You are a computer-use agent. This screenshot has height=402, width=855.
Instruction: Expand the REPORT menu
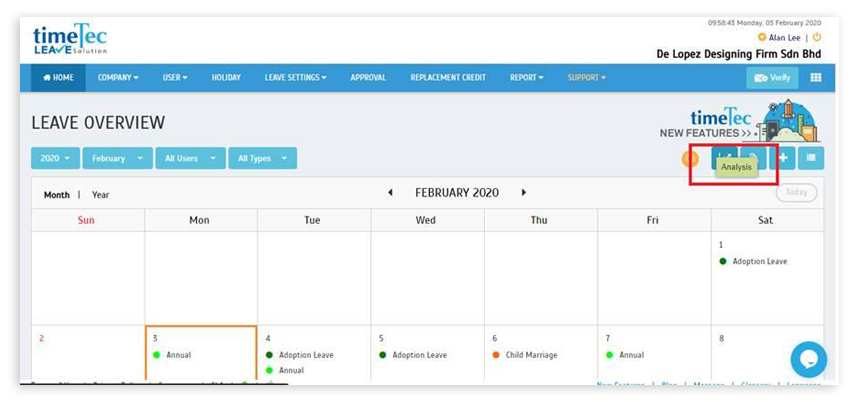(527, 78)
